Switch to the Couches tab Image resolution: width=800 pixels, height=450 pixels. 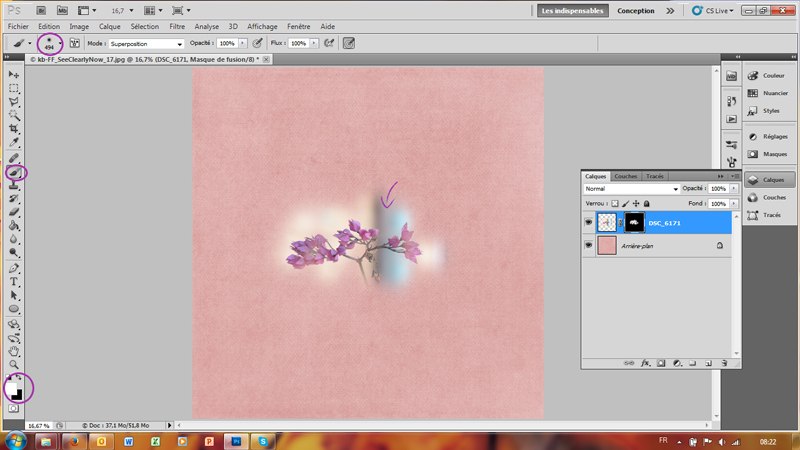click(x=626, y=176)
